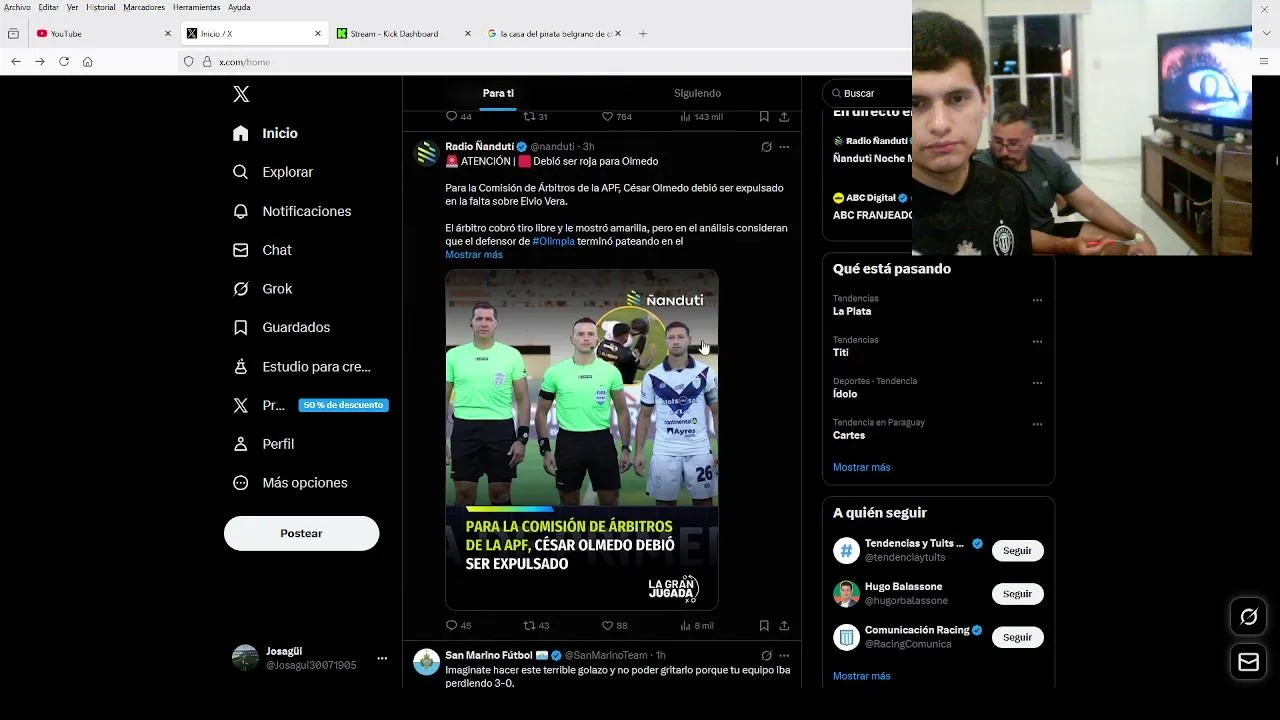Screen dimensions: 1280x720
Task: Repost the post above with 31 reposts
Action: pyautogui.click(x=536, y=117)
